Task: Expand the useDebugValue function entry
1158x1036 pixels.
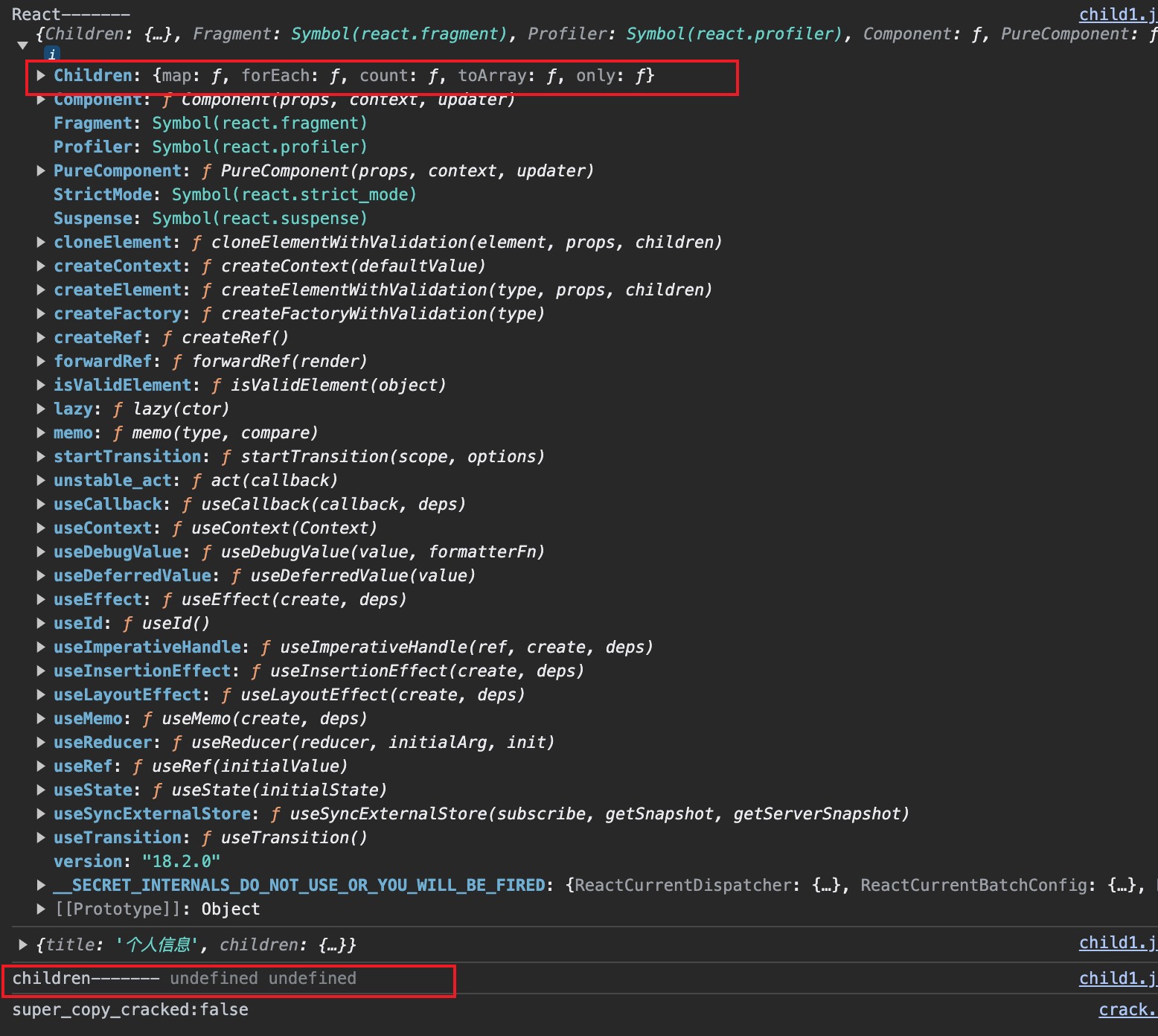Action: (x=42, y=551)
